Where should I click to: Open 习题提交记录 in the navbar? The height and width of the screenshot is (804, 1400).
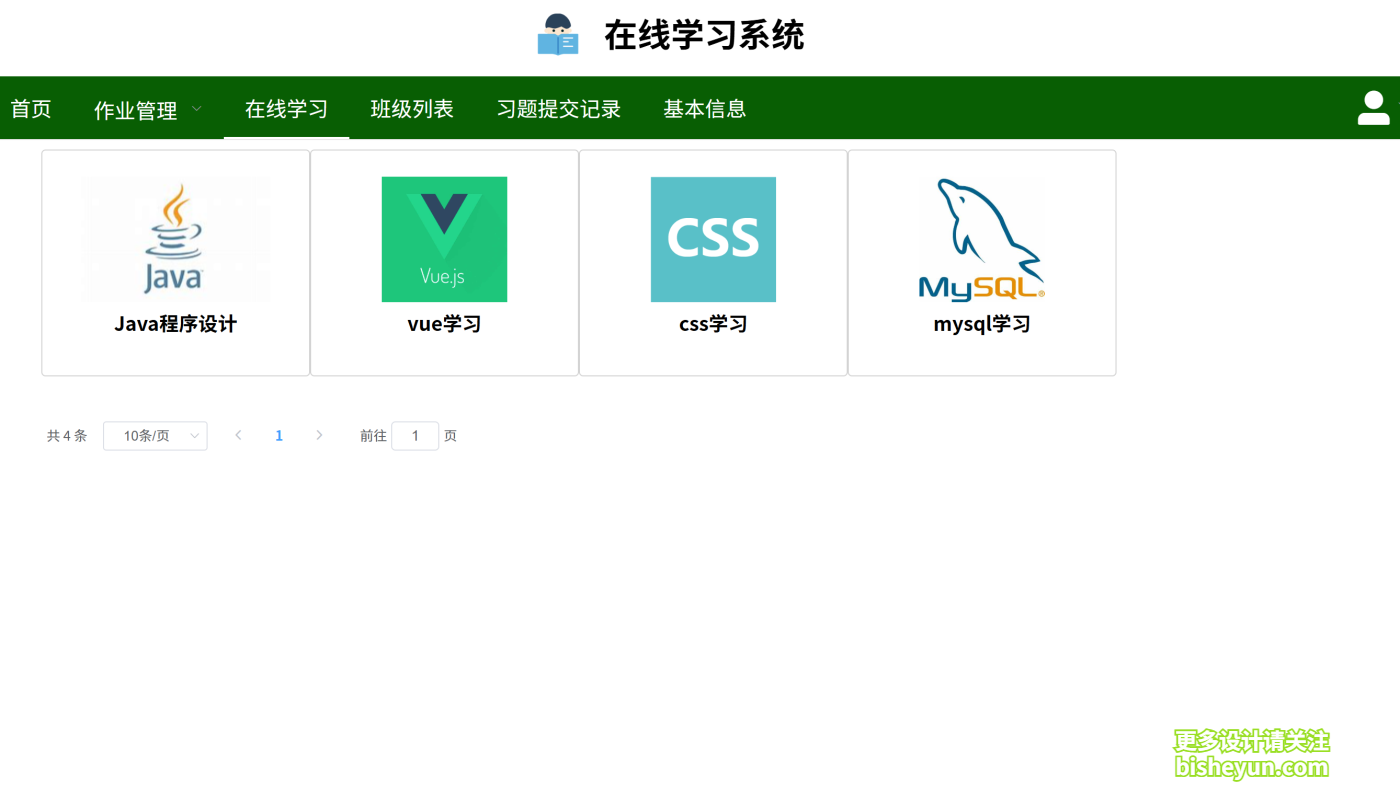pos(559,109)
